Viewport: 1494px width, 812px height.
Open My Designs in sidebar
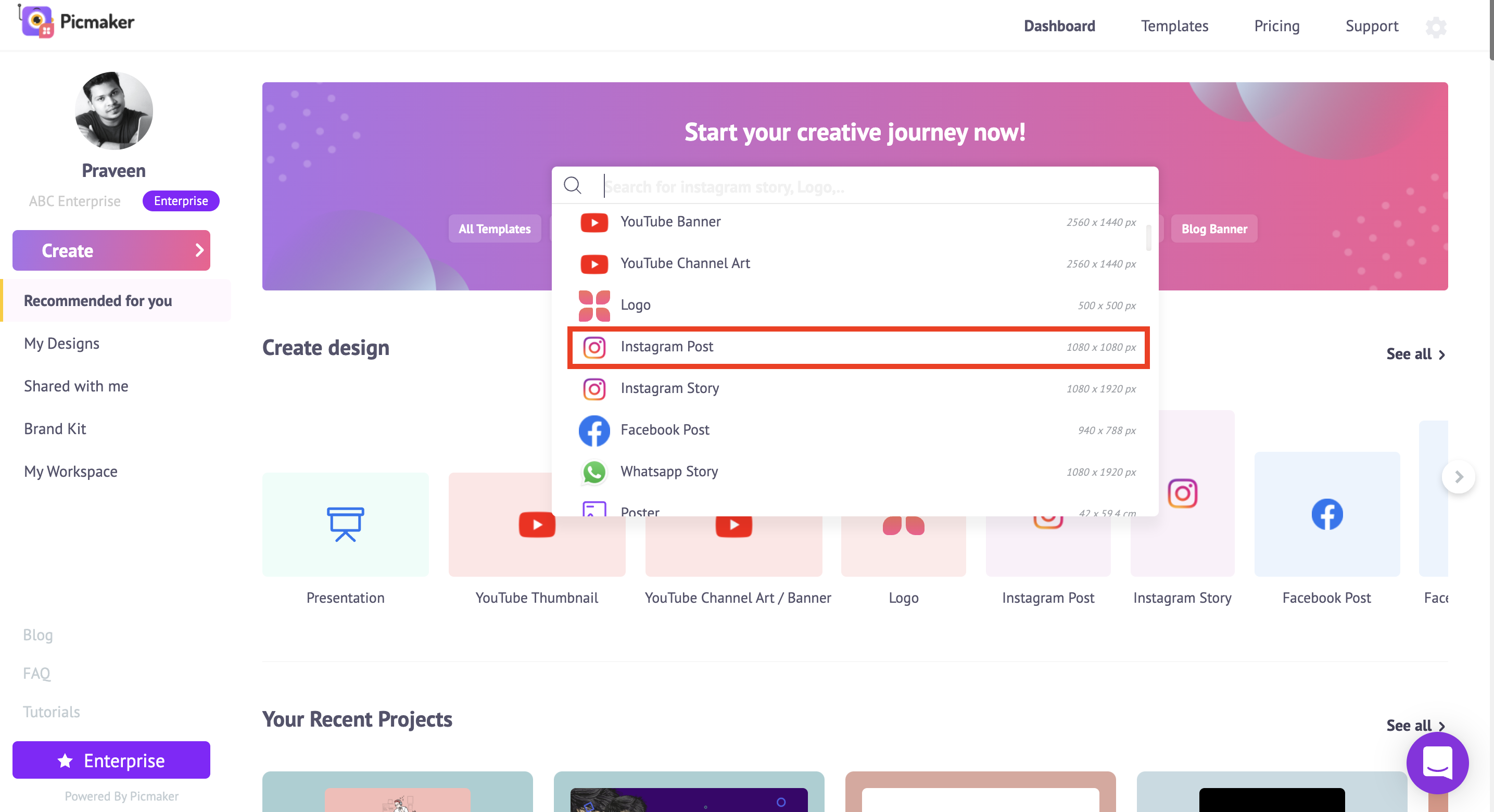61,344
